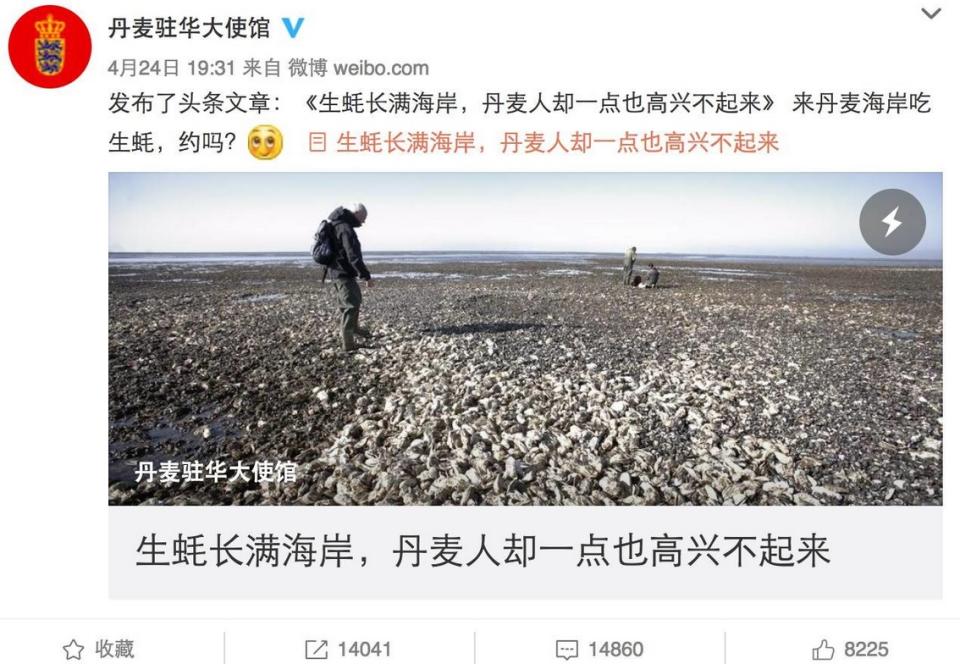This screenshot has height=664, width=960.
Task: Select the 收藏 favorite label
Action: point(114,649)
